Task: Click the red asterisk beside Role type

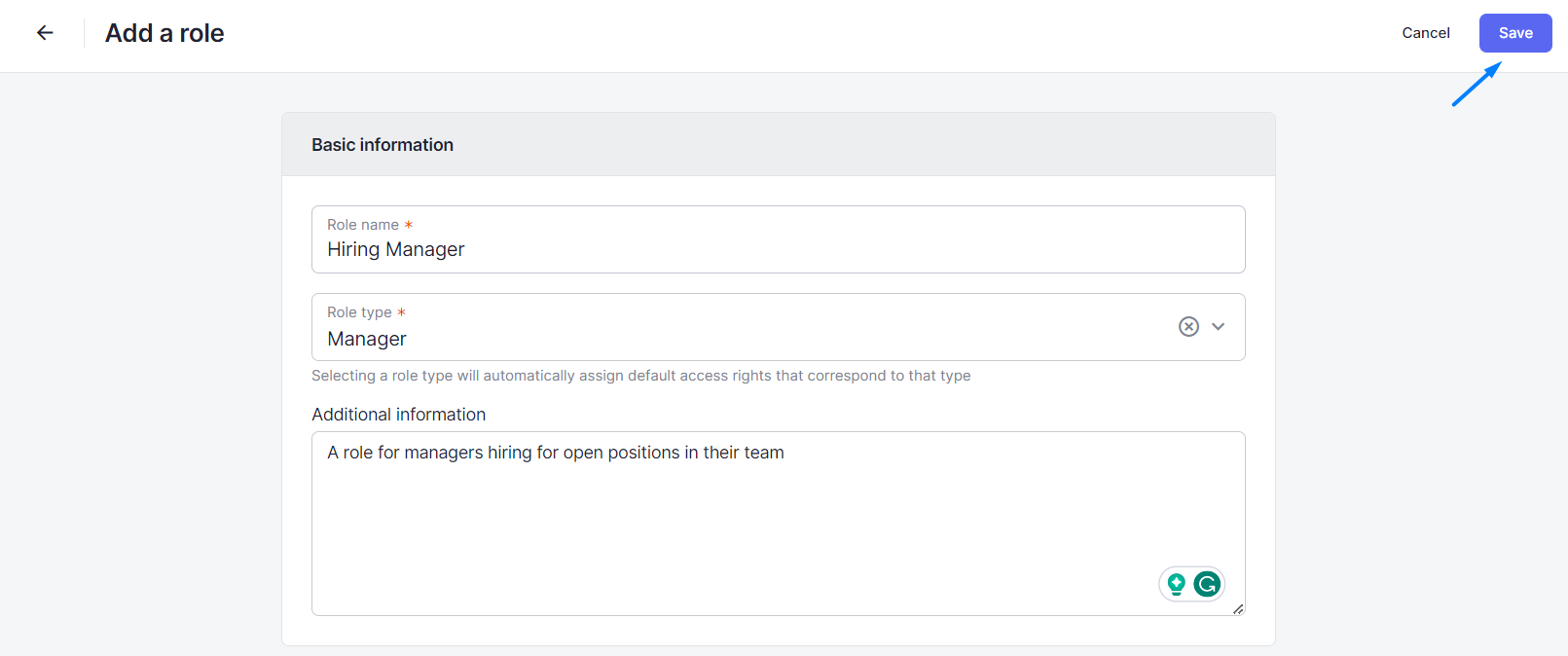Action: coord(401,312)
